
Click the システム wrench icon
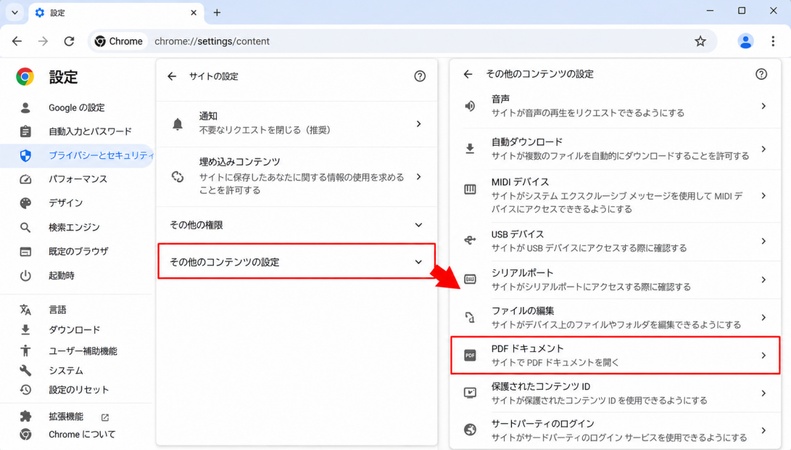(x=25, y=370)
